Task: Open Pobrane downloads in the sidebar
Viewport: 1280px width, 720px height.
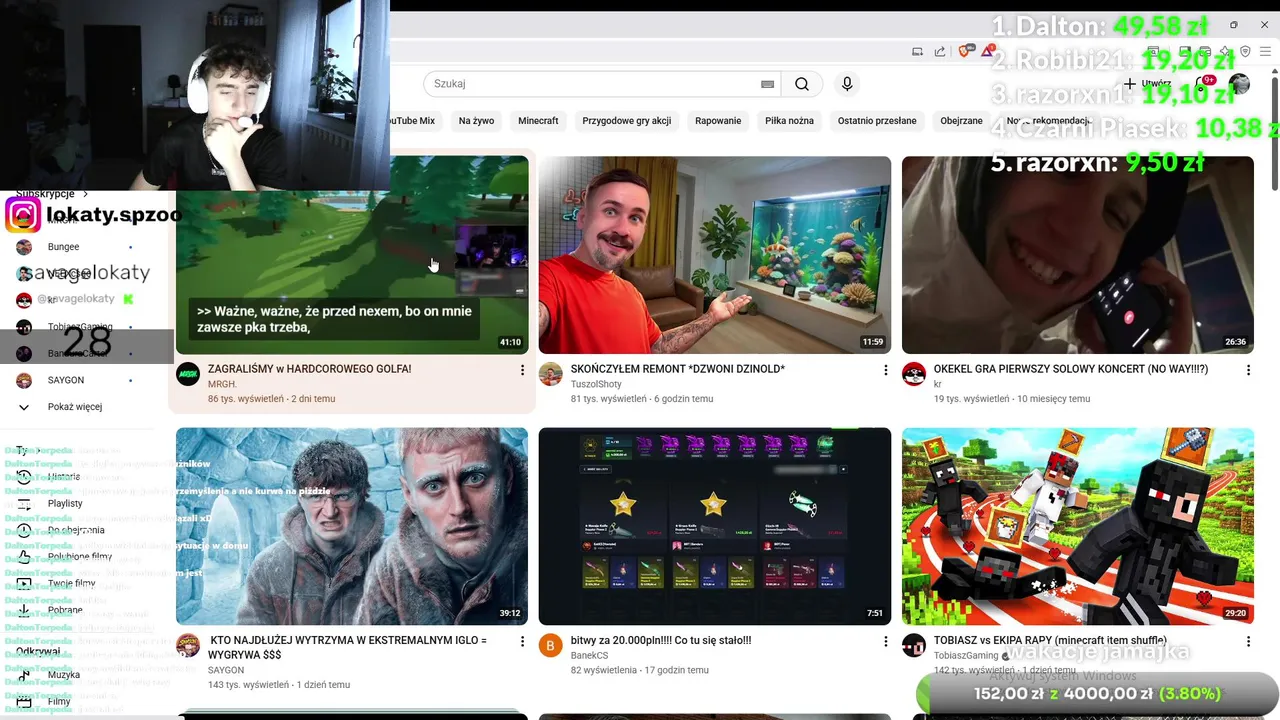Action: [65, 610]
